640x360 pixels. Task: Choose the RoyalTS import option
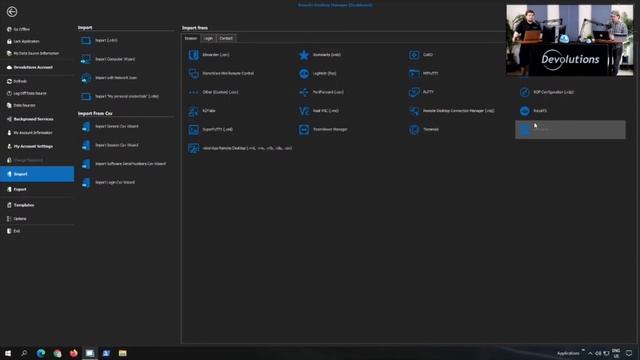click(533, 111)
